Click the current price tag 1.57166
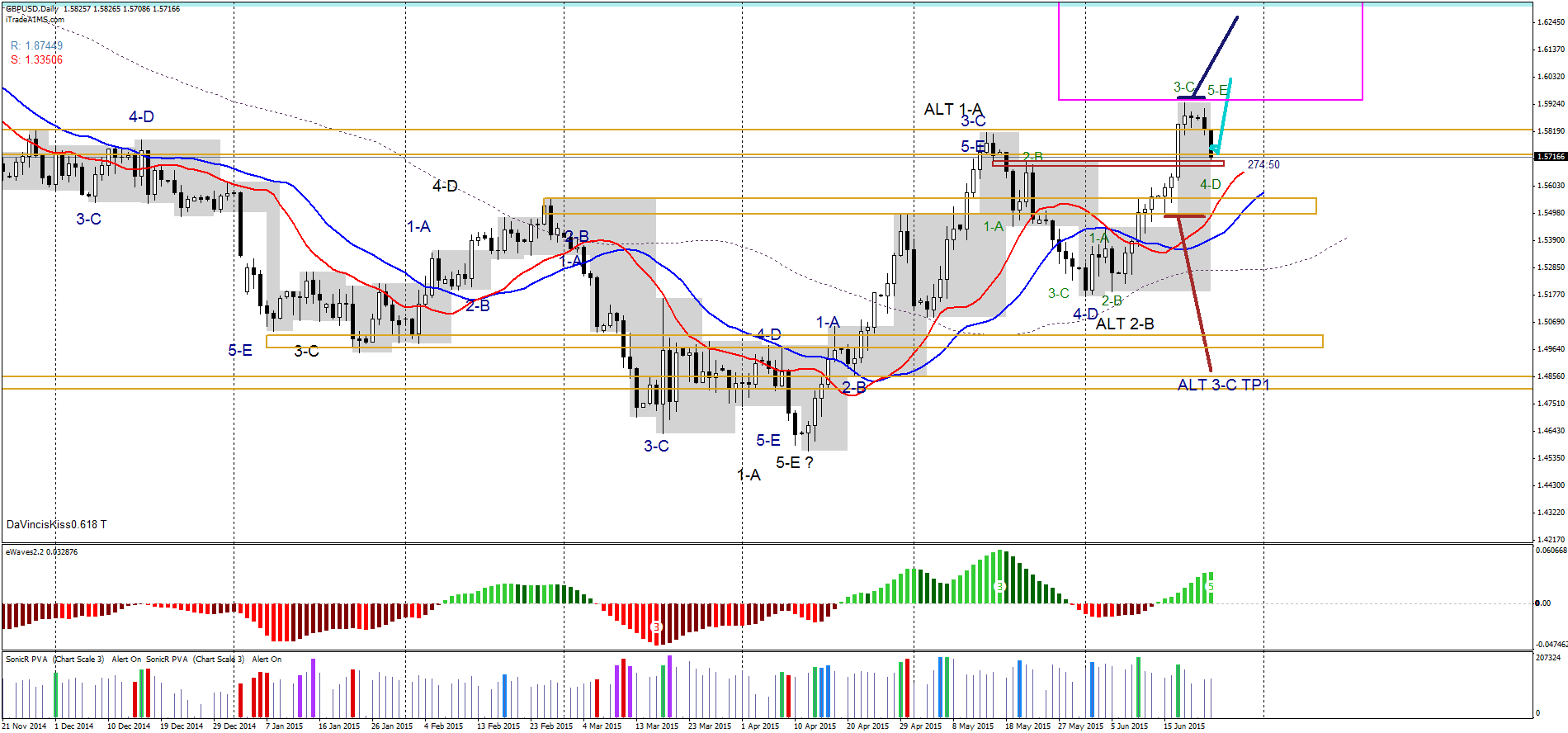 [x=1550, y=156]
